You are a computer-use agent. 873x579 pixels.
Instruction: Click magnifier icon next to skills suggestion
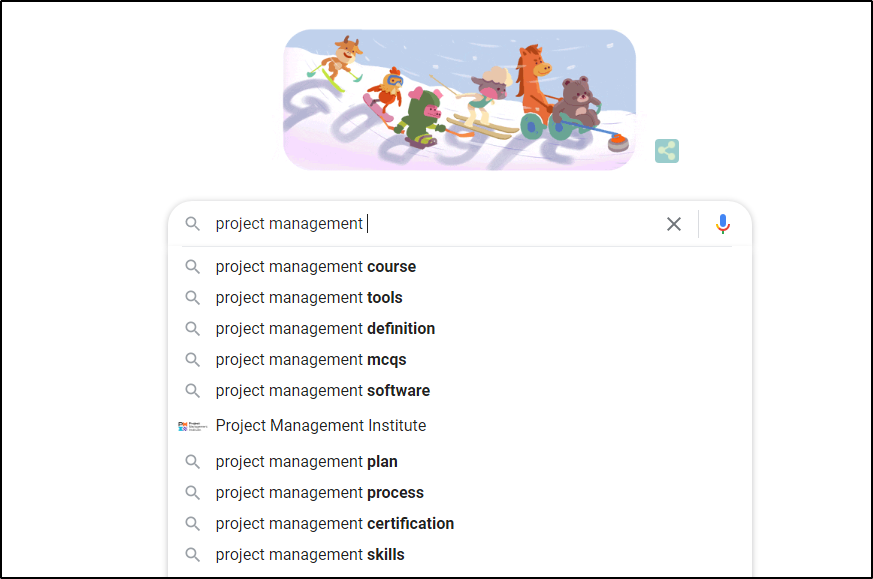(193, 555)
